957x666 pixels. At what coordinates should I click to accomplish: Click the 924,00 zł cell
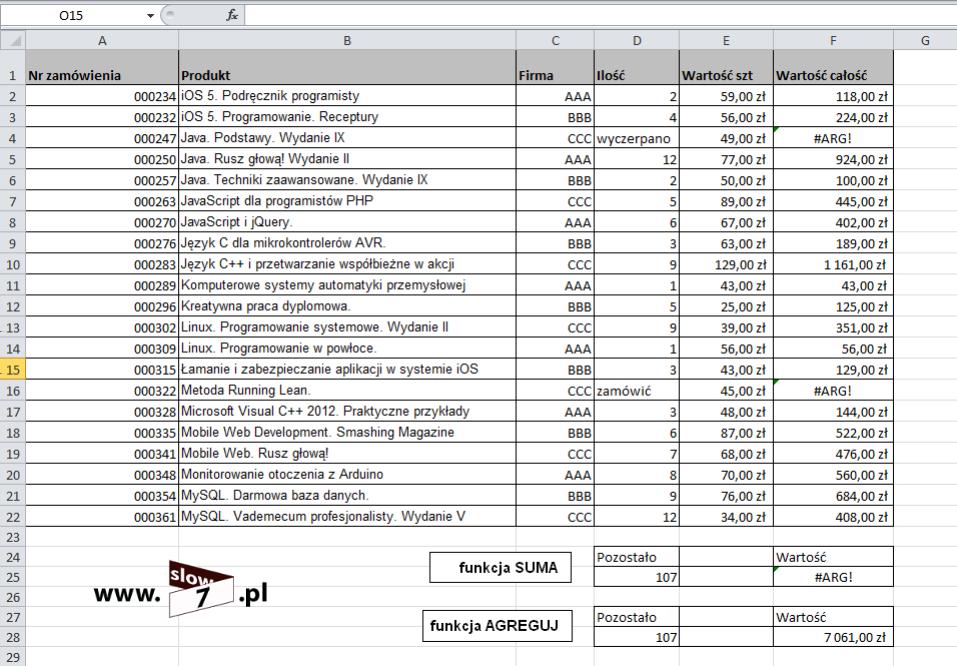click(833, 159)
